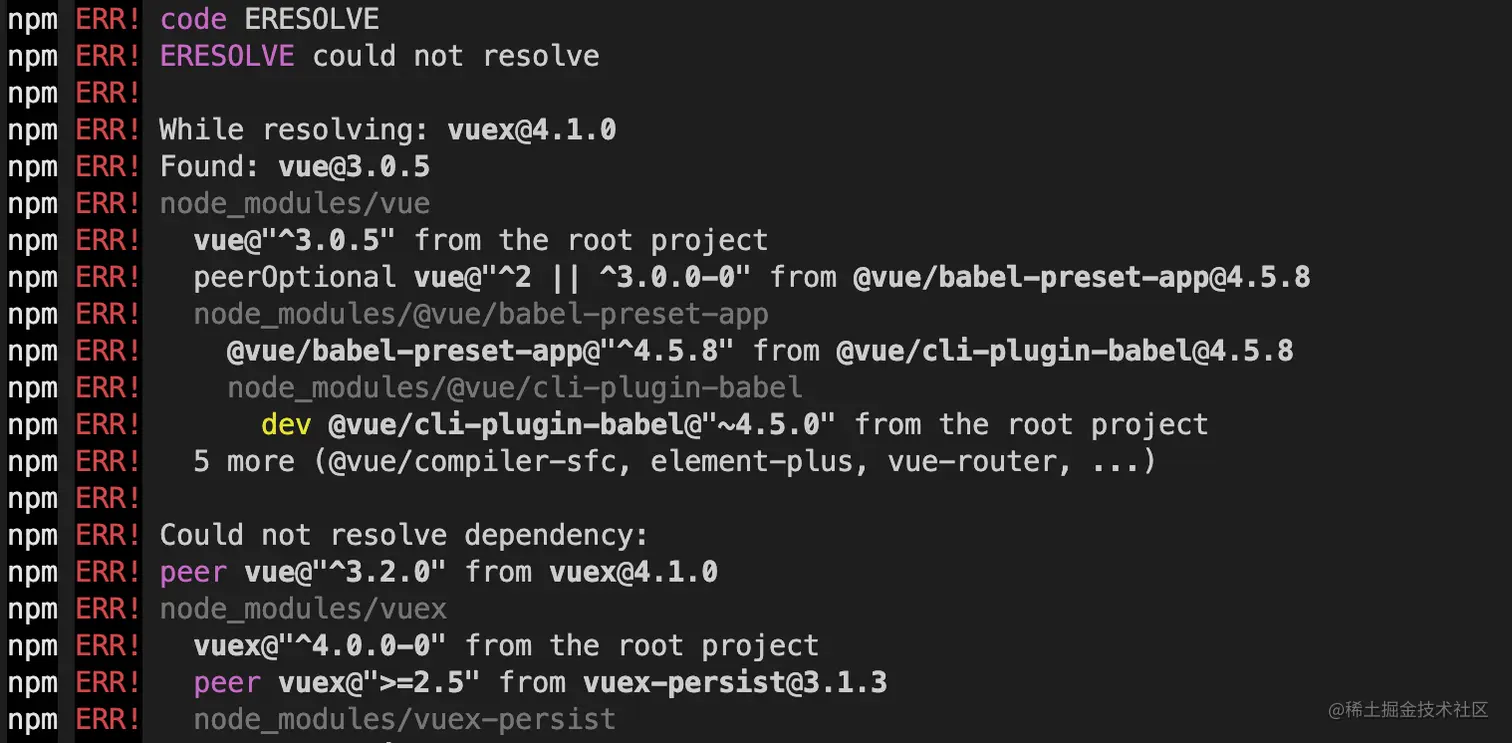Open the node_modules/@vue/babel-preset-app path
1512x743 pixels.
point(481,314)
